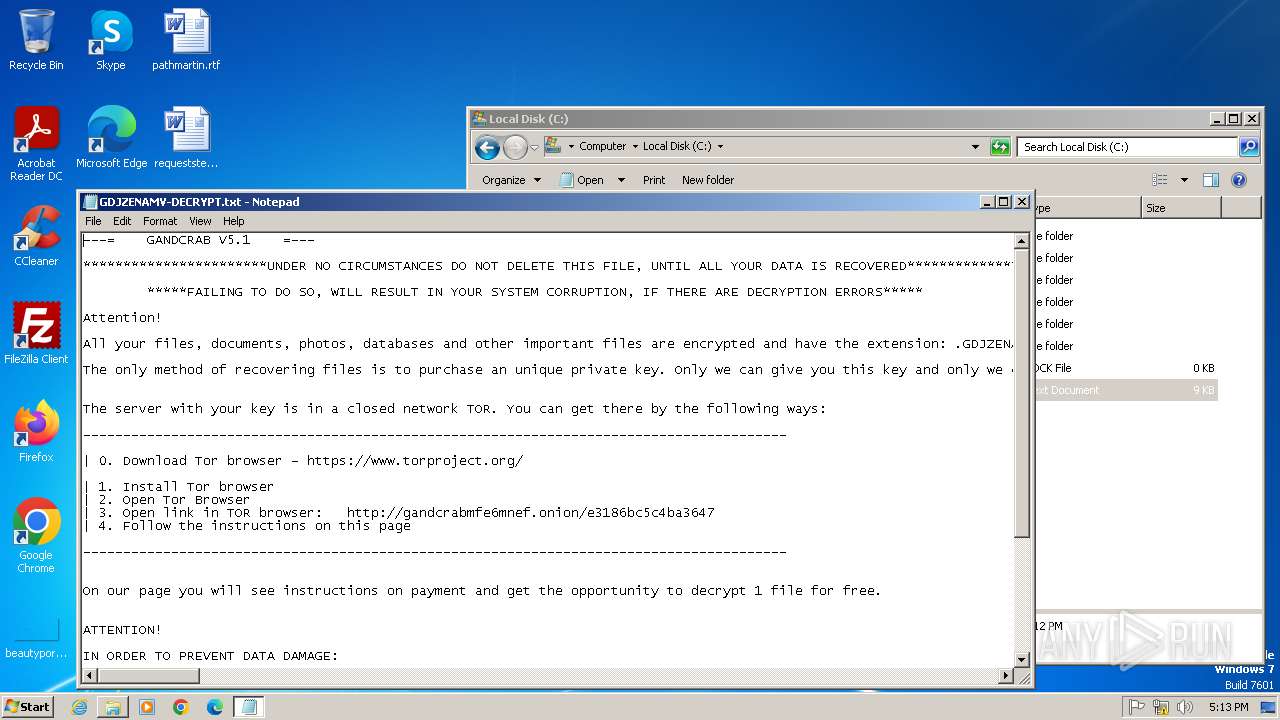Expand the Computer breadcrumb arrow

coord(634,146)
